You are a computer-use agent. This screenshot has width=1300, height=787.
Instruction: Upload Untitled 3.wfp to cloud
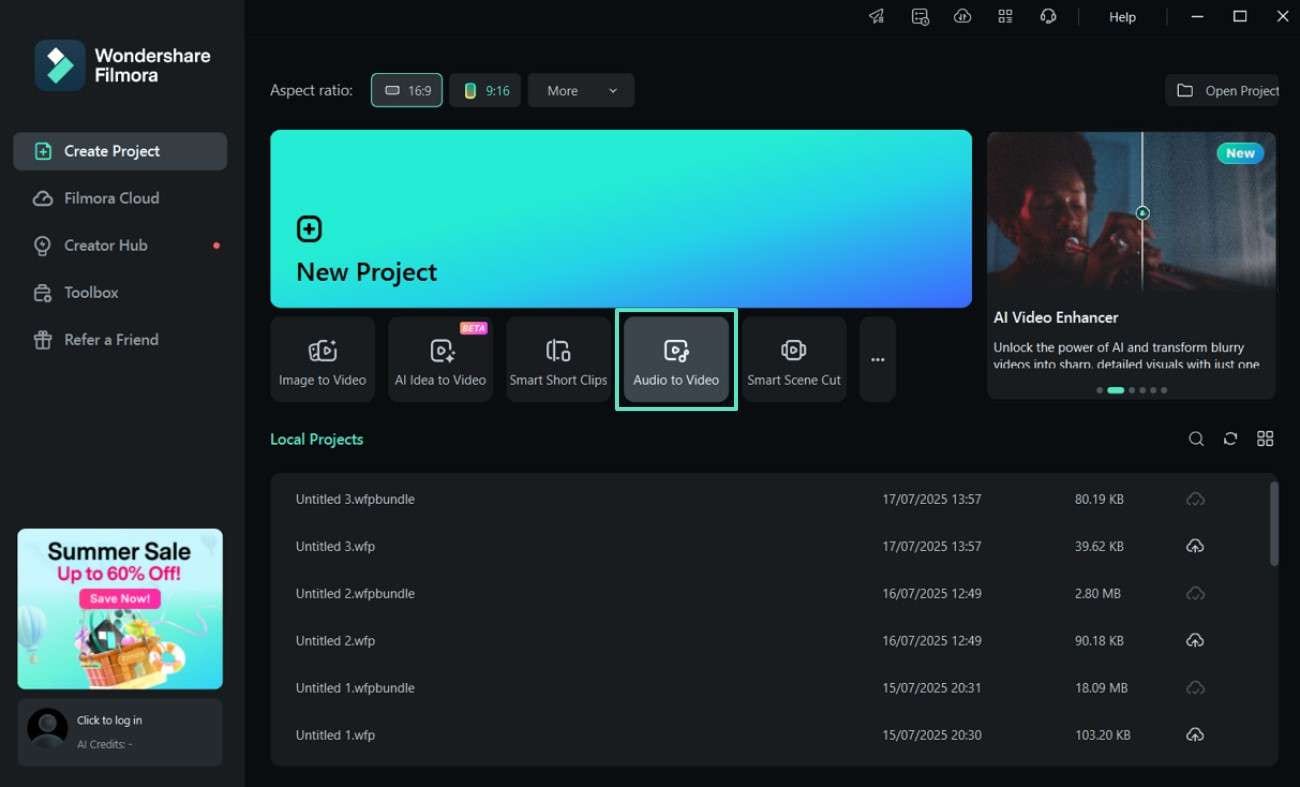[1195, 547]
